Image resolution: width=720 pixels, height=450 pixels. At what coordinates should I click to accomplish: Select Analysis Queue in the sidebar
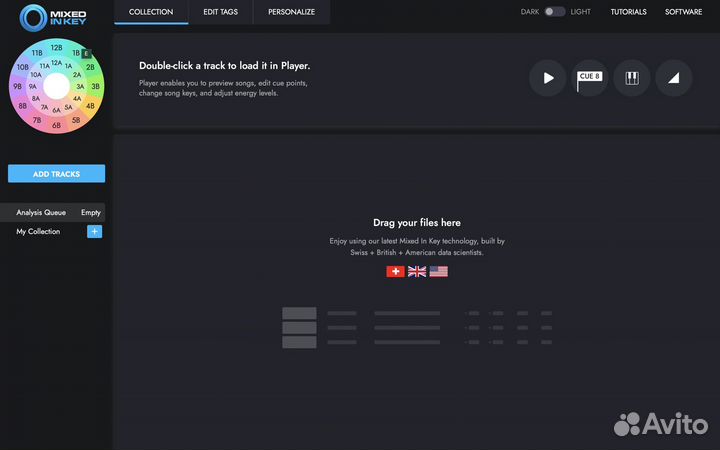coord(41,212)
